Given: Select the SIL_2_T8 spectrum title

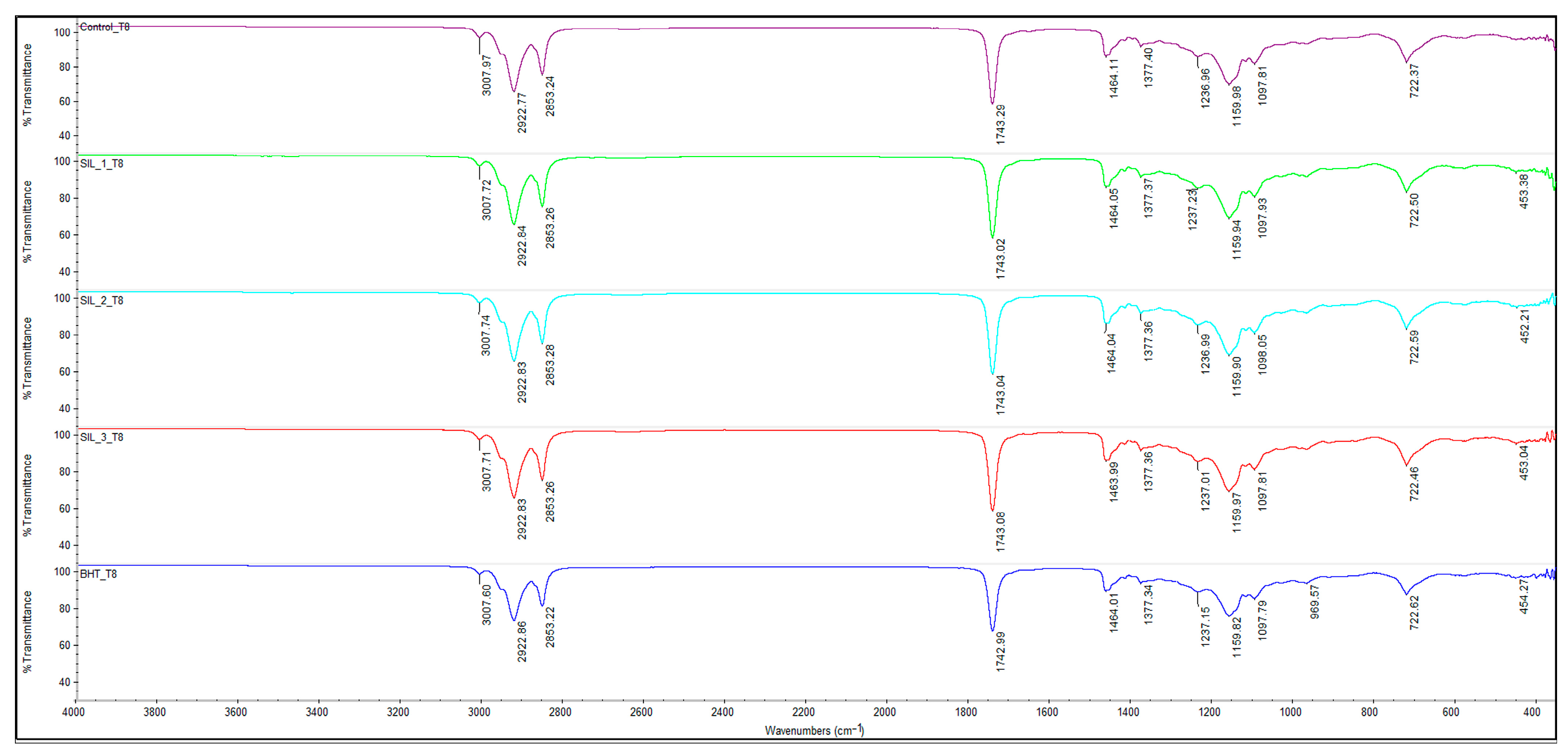Looking at the screenshot, I should [x=102, y=300].
